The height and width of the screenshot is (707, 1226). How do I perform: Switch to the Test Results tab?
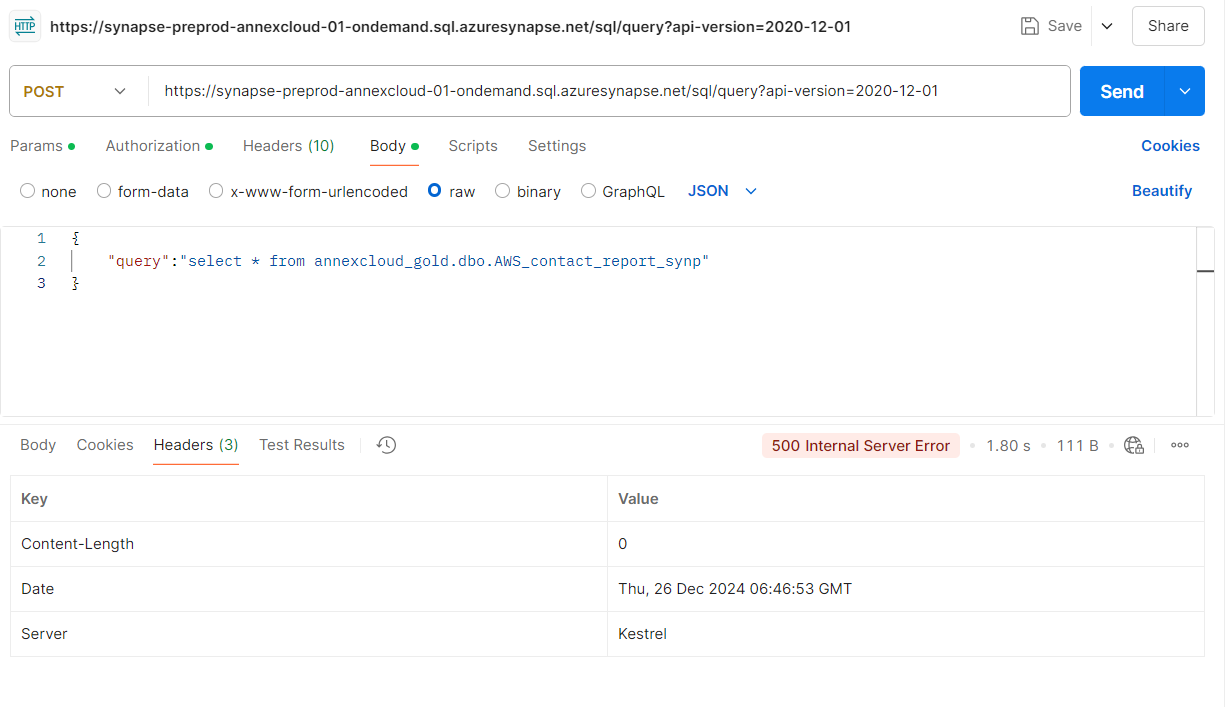[x=302, y=445]
